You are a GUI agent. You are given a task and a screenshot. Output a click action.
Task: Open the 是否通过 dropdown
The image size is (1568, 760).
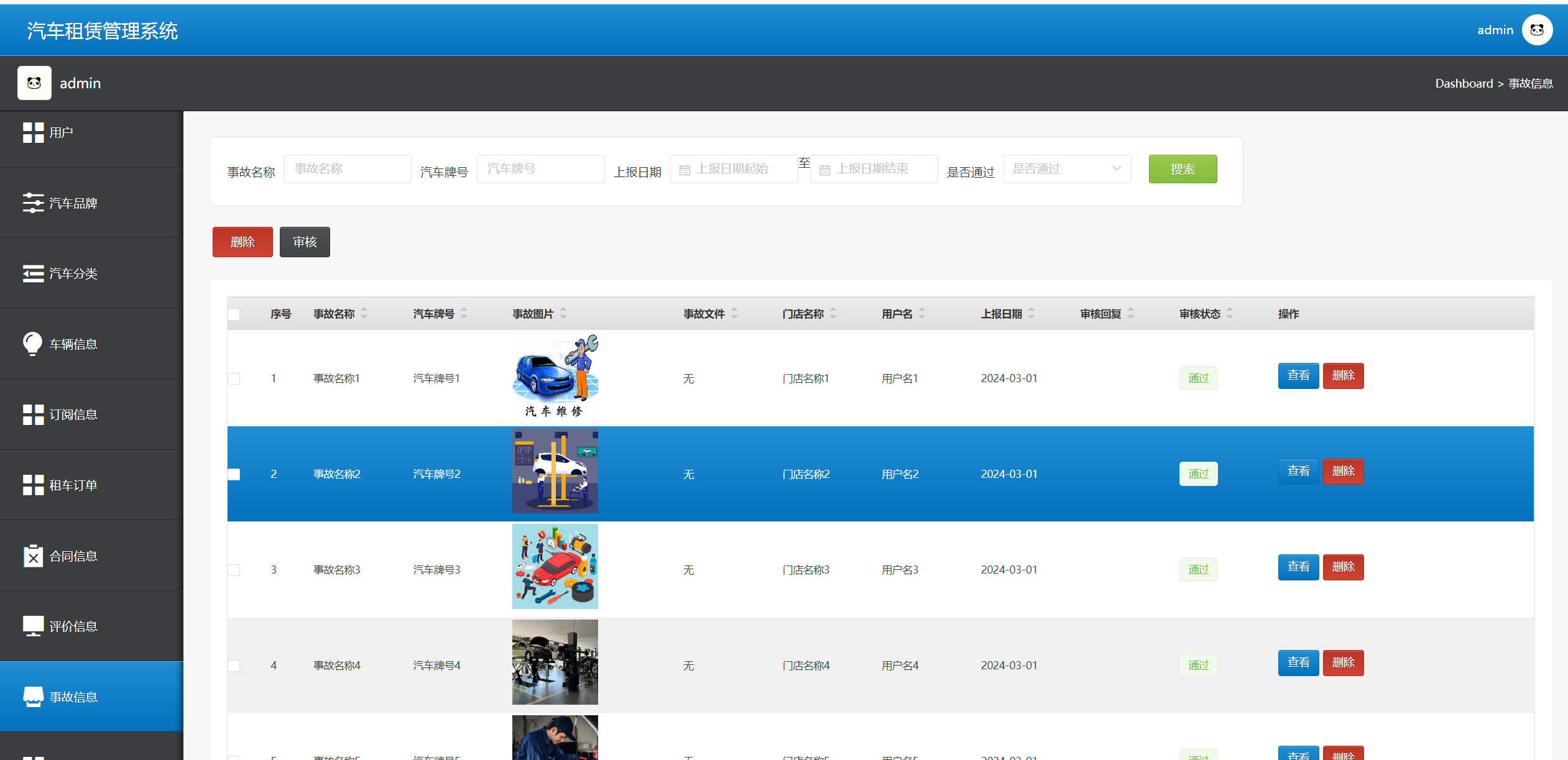click(x=1067, y=168)
